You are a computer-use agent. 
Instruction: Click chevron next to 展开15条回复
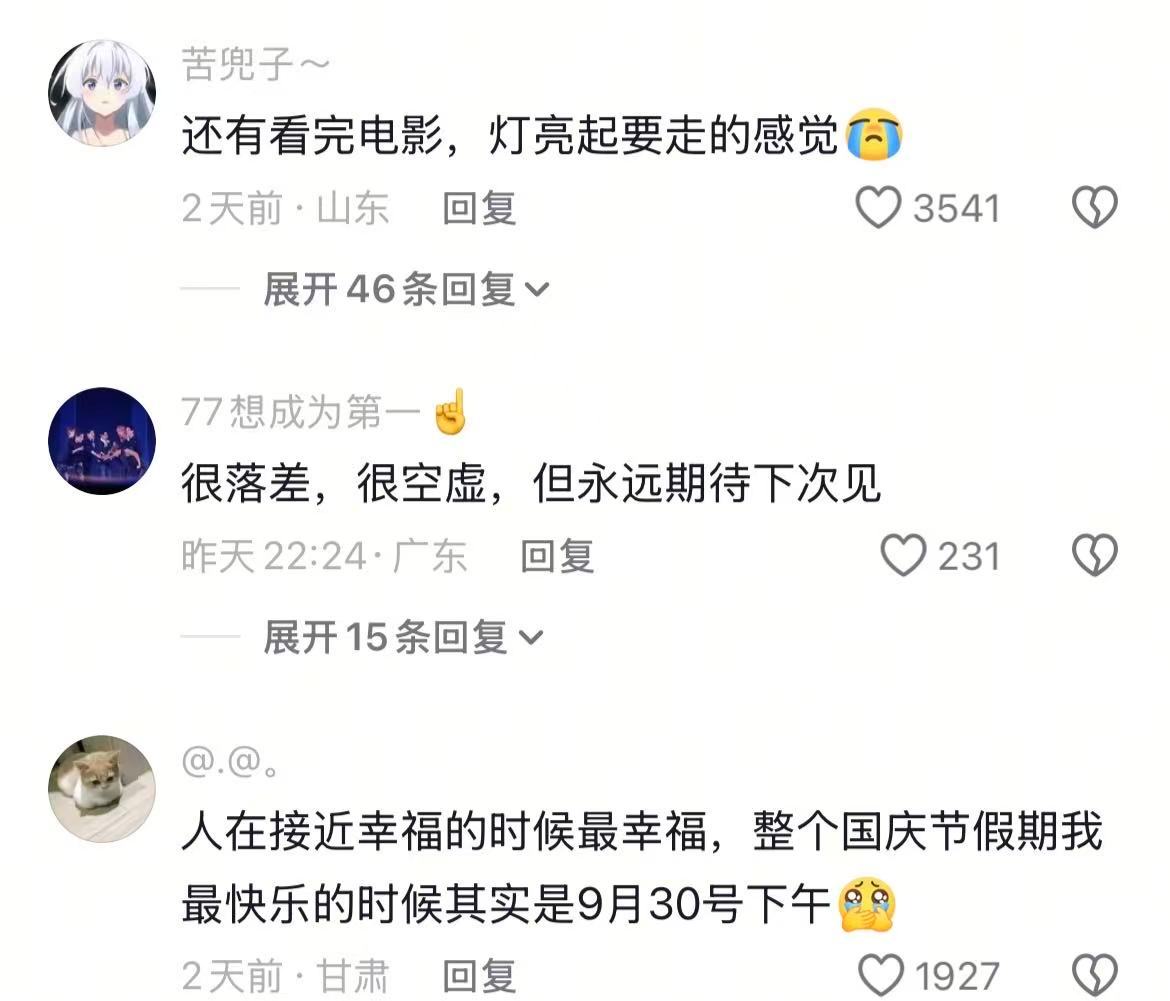point(531,638)
